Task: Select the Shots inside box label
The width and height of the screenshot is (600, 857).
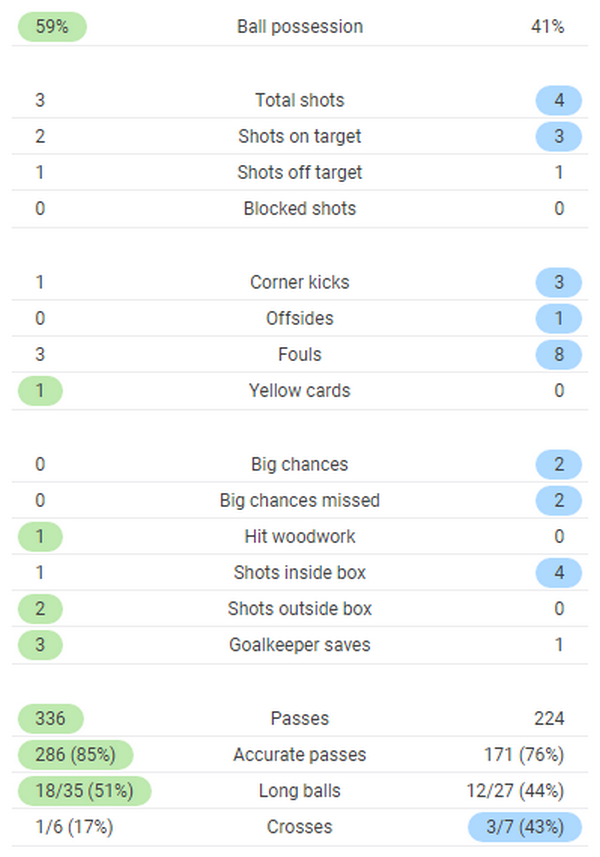Action: [300, 572]
